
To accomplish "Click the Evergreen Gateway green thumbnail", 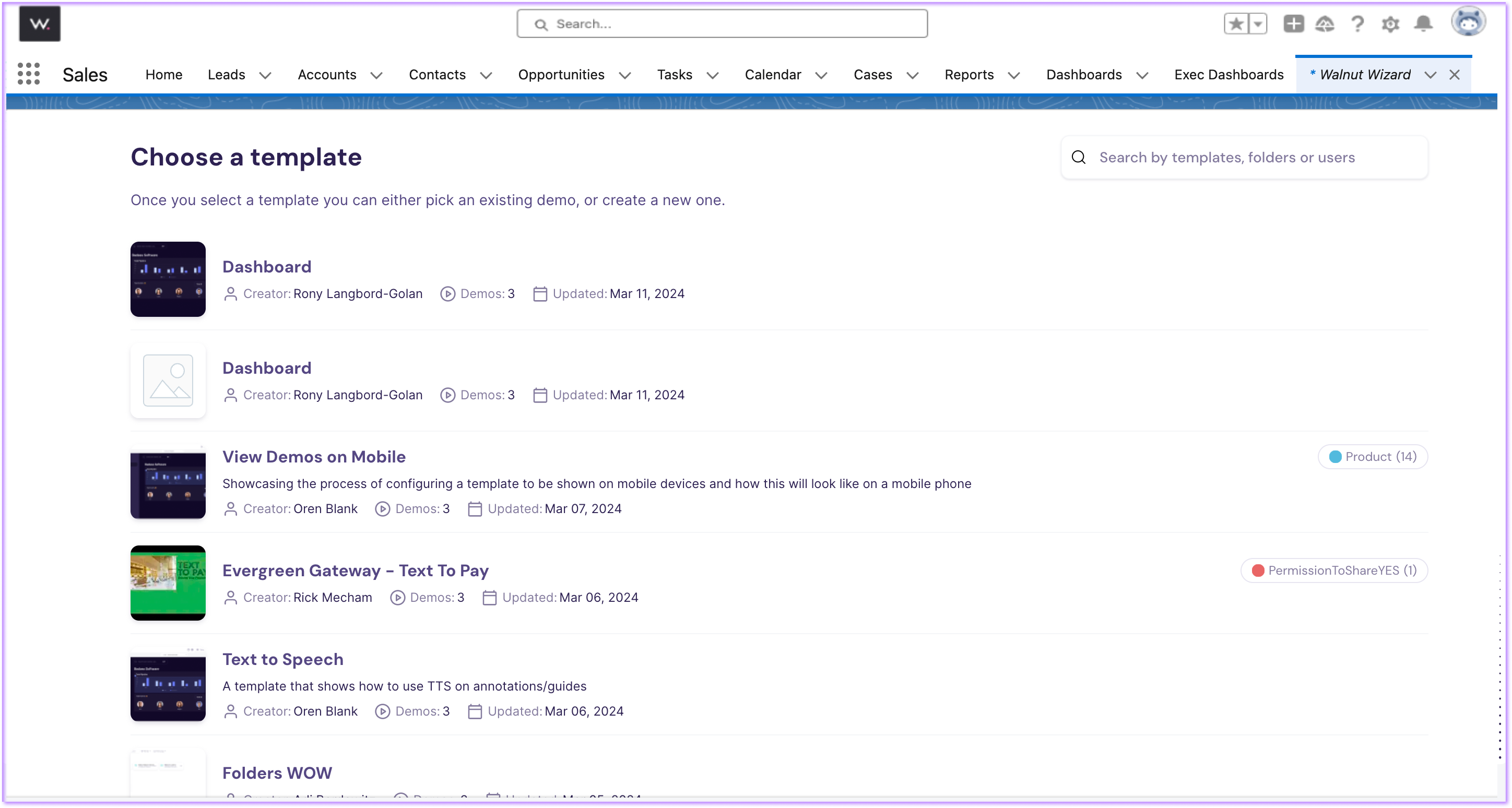I will [x=168, y=583].
